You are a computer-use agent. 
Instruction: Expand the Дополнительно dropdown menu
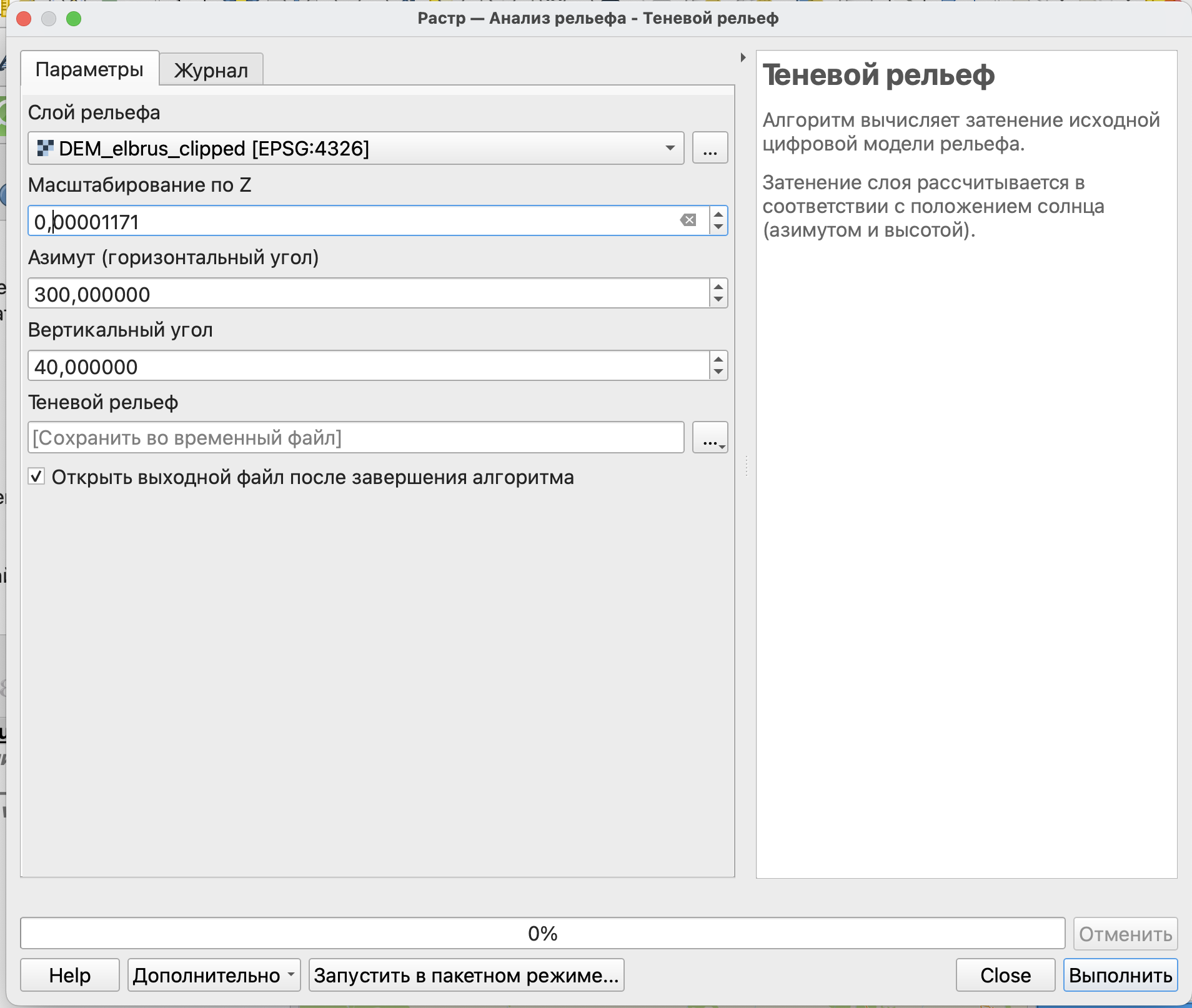point(214,975)
